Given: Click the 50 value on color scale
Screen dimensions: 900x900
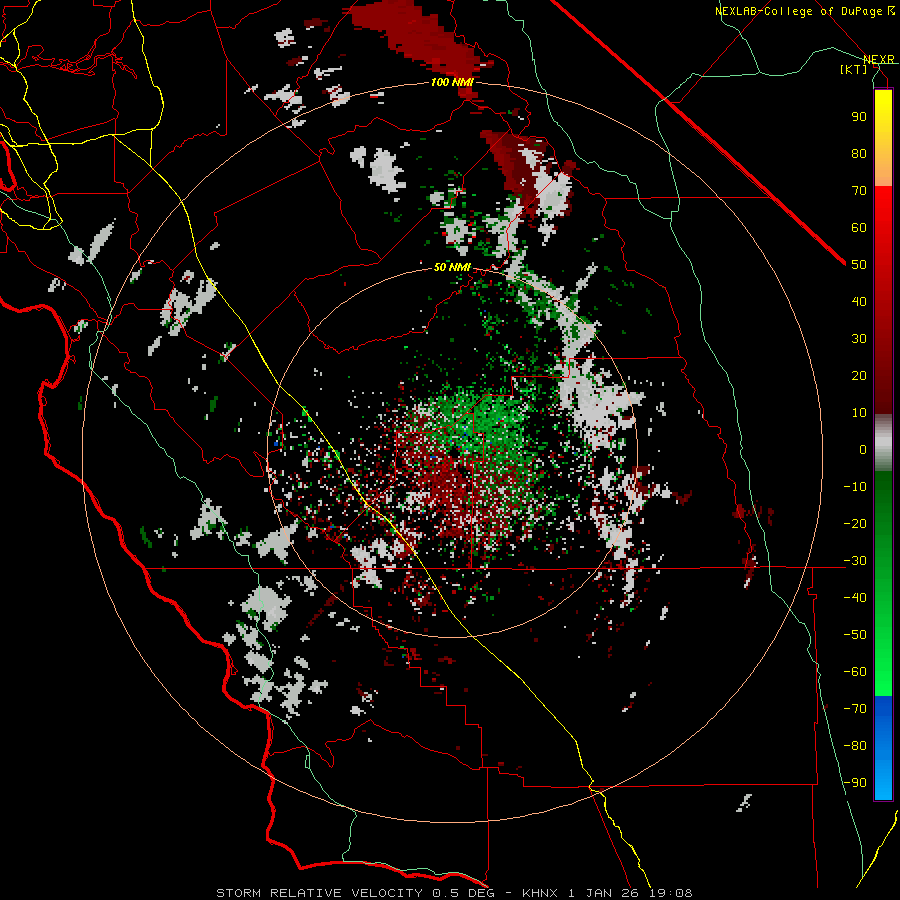Looking at the screenshot, I should pyautogui.click(x=859, y=265).
